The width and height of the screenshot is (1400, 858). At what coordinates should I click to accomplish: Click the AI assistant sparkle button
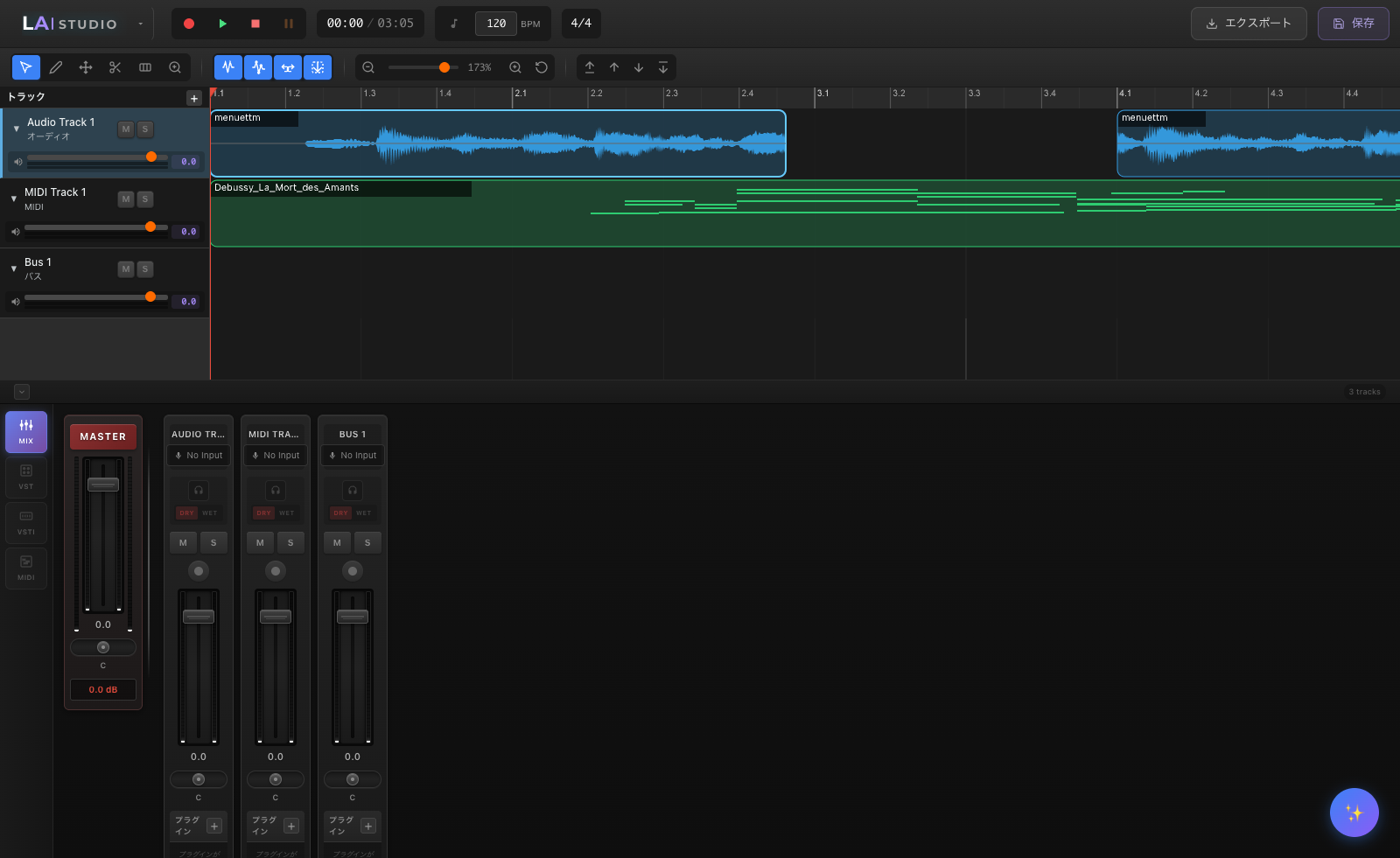[1354, 813]
